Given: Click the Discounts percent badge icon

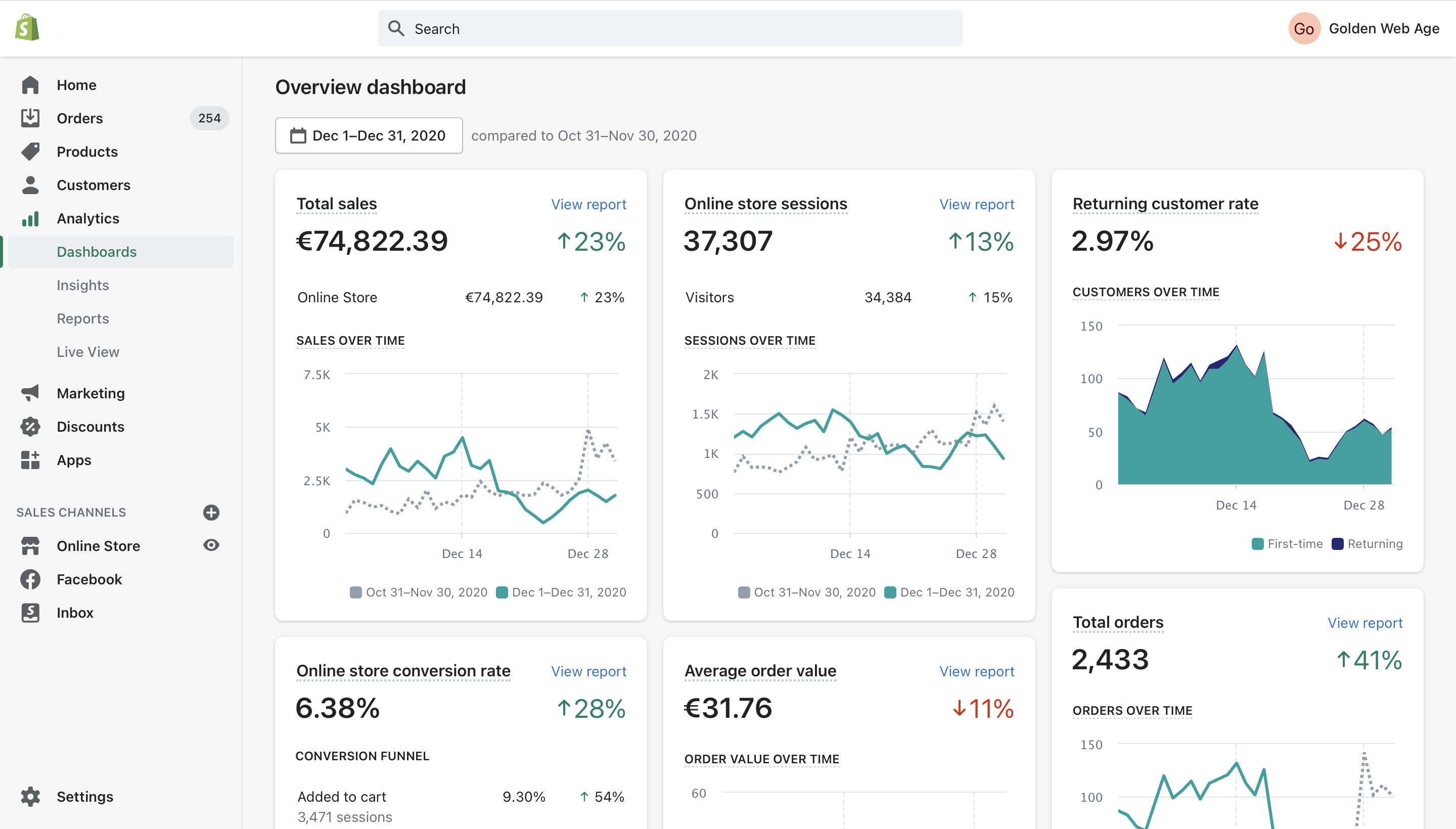Looking at the screenshot, I should coord(30,427).
